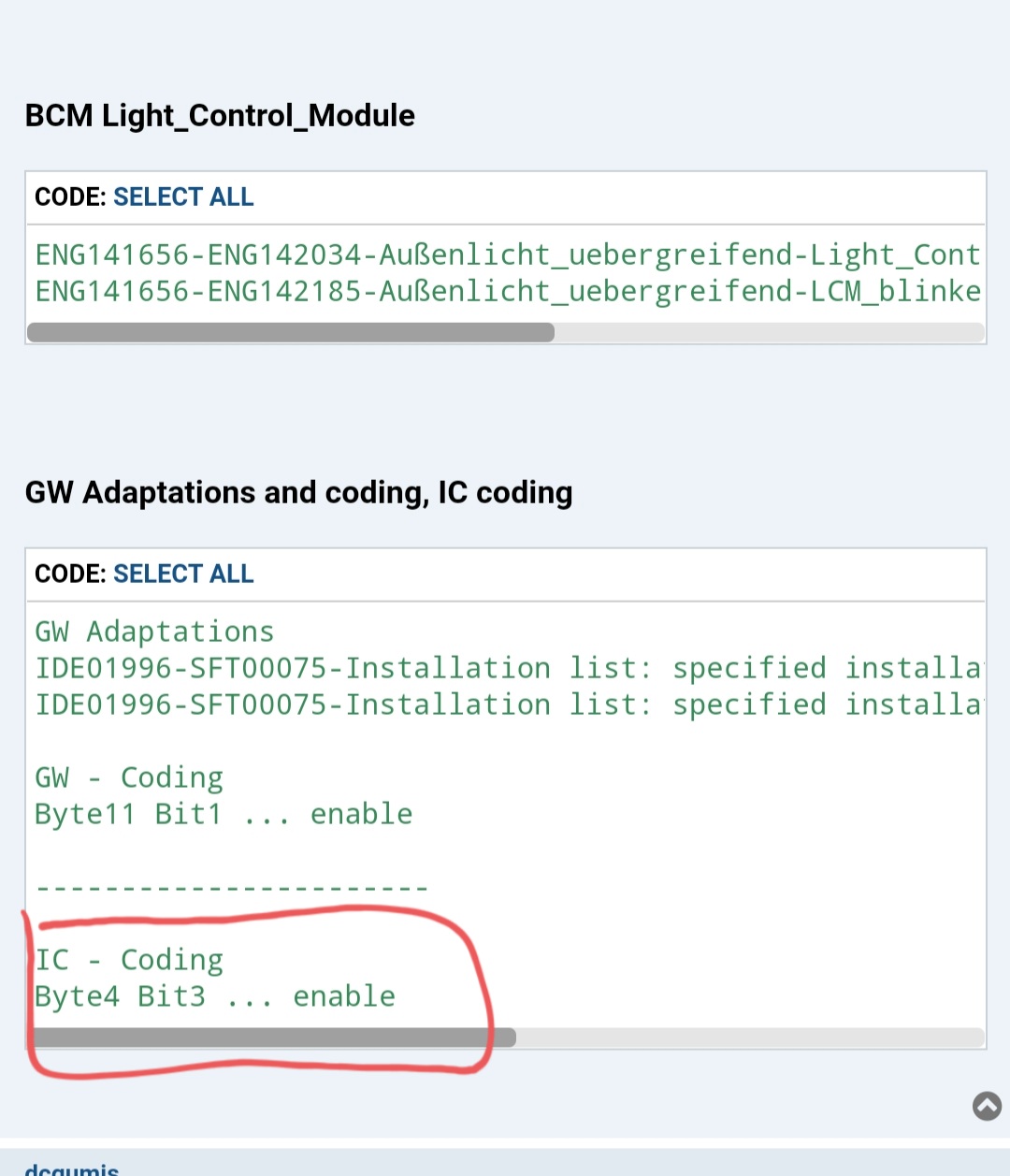Click first IDE01996-SFT00075 Installation list line
Screen dimensions: 1010x1176
click(x=508, y=668)
